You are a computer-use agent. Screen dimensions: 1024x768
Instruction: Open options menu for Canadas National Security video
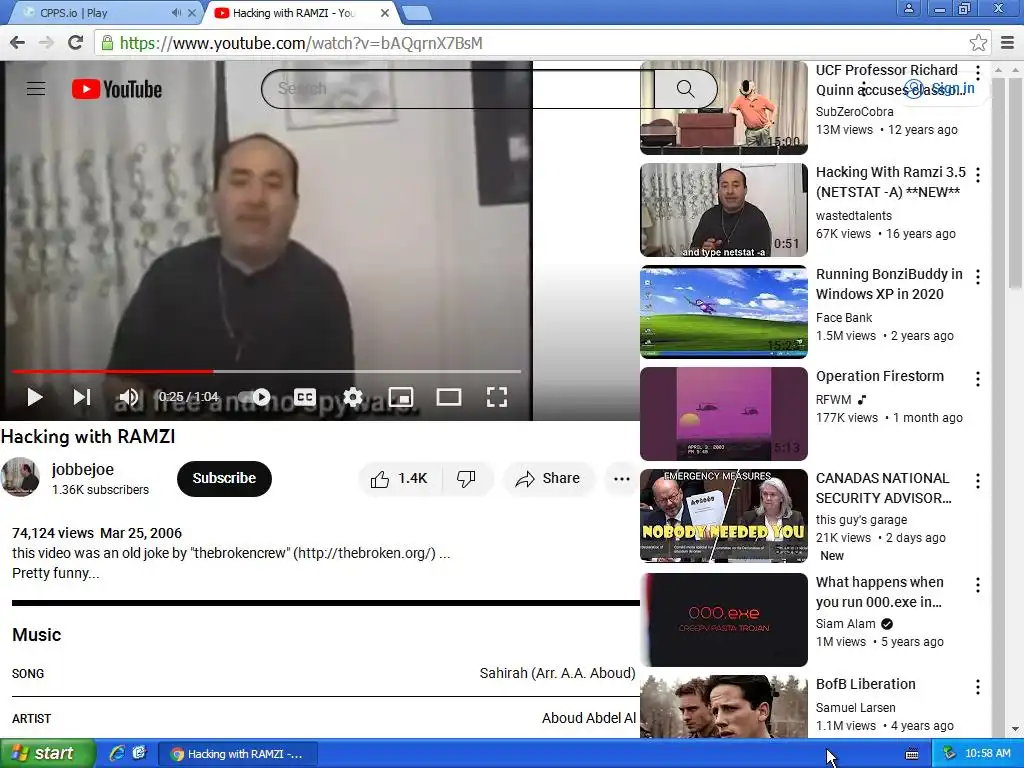978,481
